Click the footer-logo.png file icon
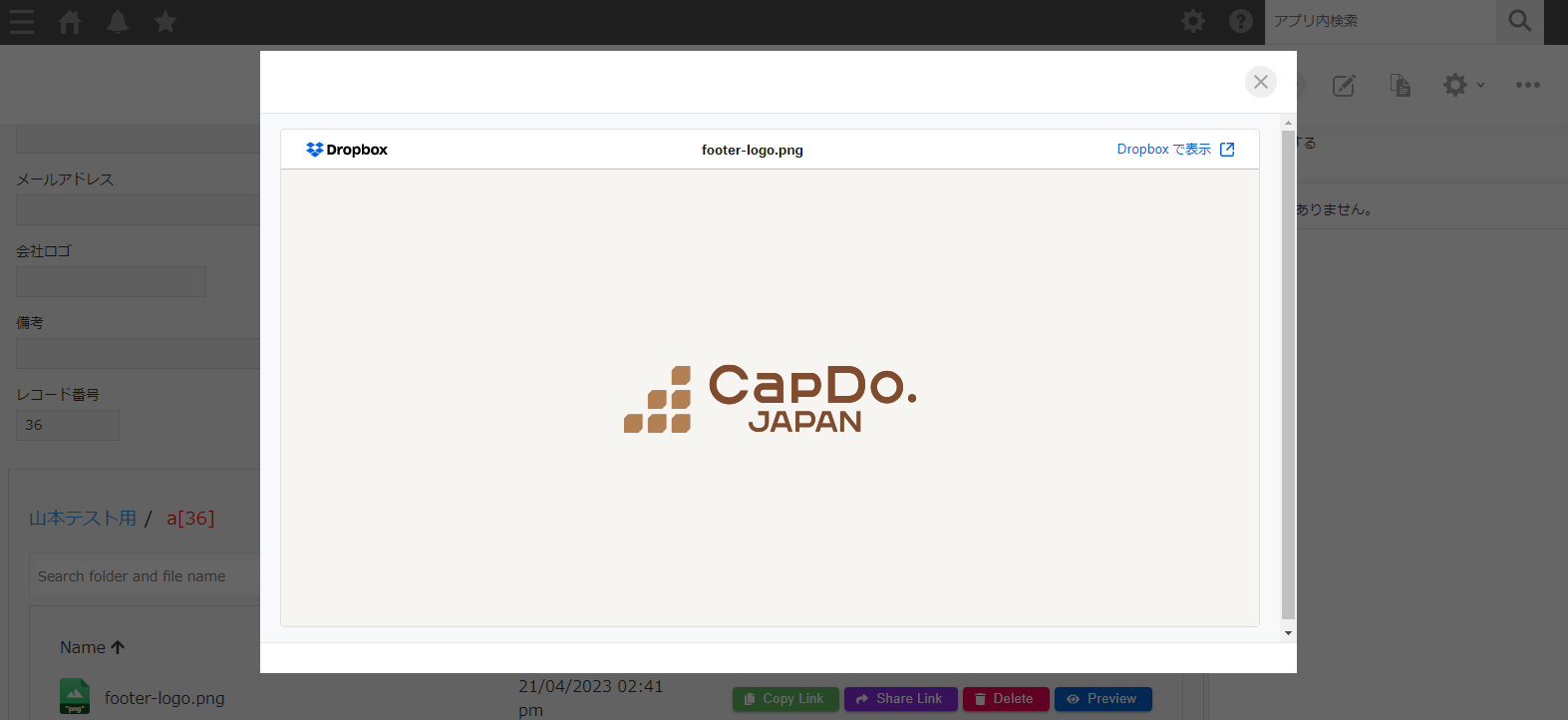Viewport: 1568px width, 720px height. [75, 696]
